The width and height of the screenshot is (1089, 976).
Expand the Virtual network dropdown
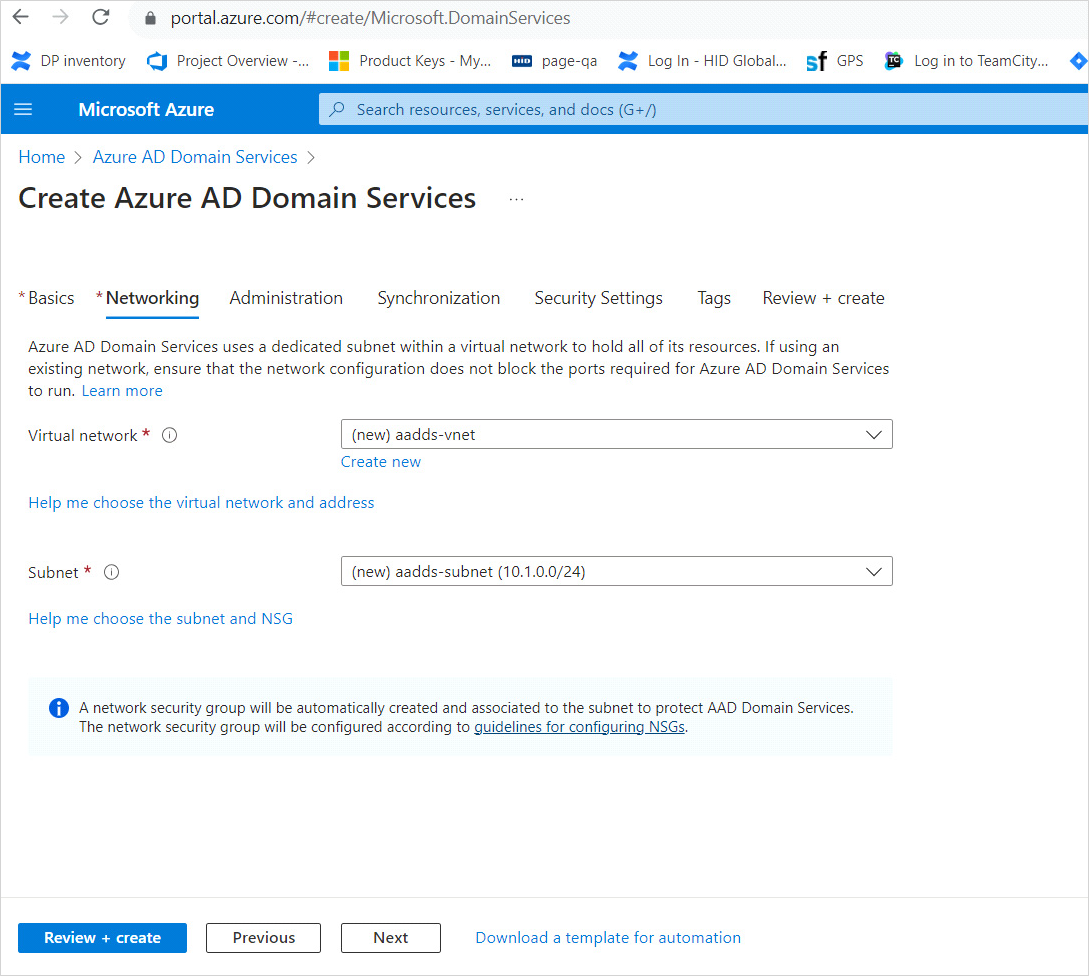point(616,434)
